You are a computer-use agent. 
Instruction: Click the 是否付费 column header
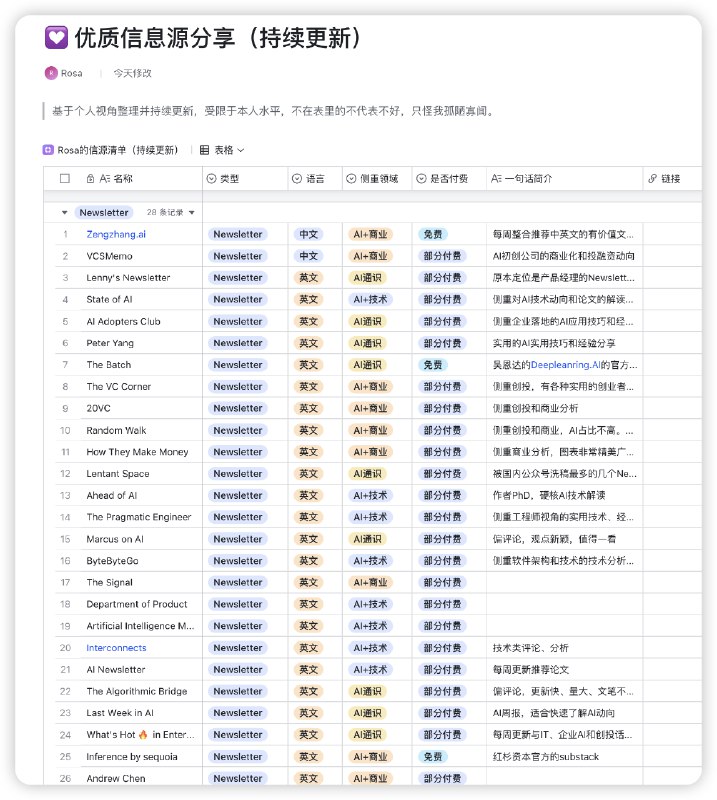click(450, 179)
